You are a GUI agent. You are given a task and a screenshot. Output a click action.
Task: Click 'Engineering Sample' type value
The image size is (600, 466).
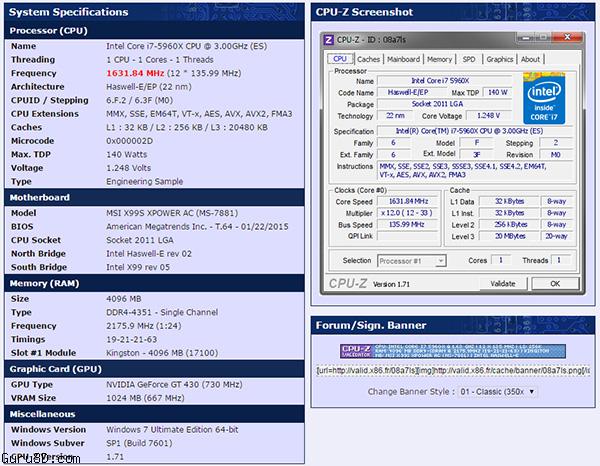pos(144,181)
